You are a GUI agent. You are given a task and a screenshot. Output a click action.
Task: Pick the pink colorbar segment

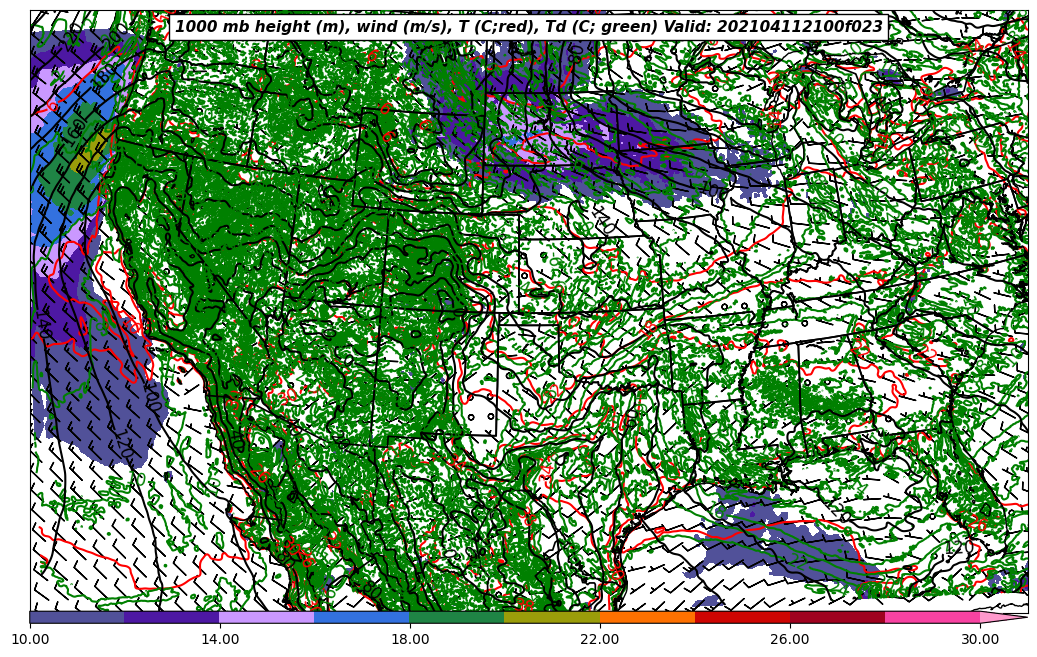coord(932,618)
